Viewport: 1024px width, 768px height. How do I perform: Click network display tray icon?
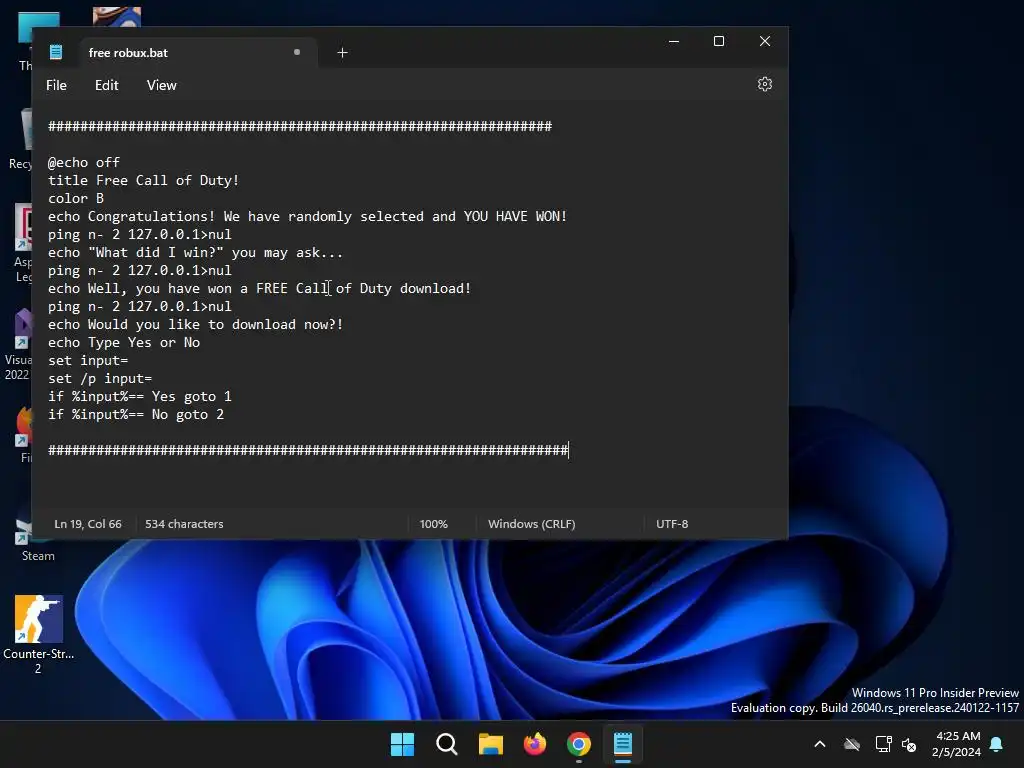click(883, 744)
